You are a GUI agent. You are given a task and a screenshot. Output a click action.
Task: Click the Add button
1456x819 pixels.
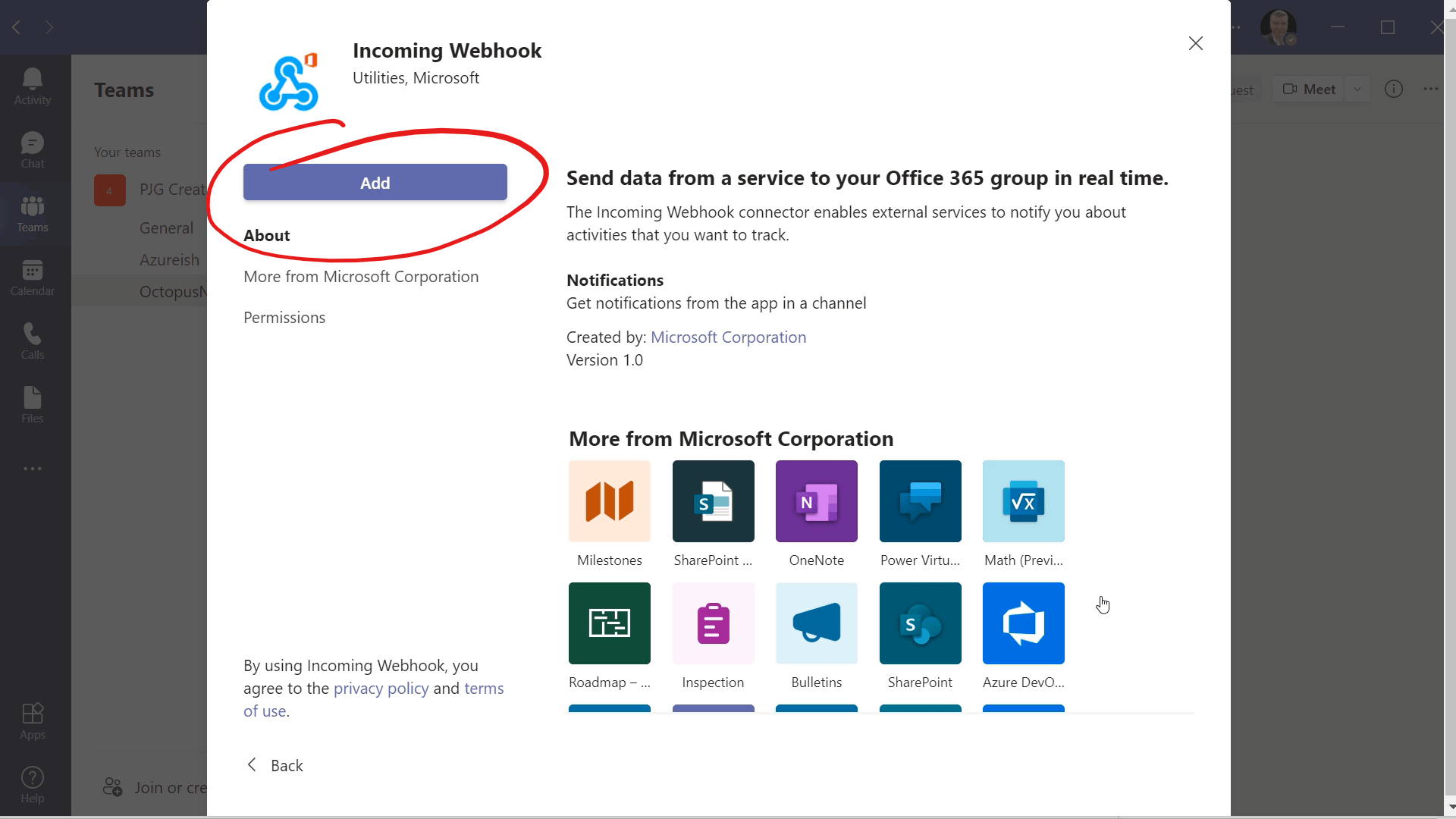375,182
